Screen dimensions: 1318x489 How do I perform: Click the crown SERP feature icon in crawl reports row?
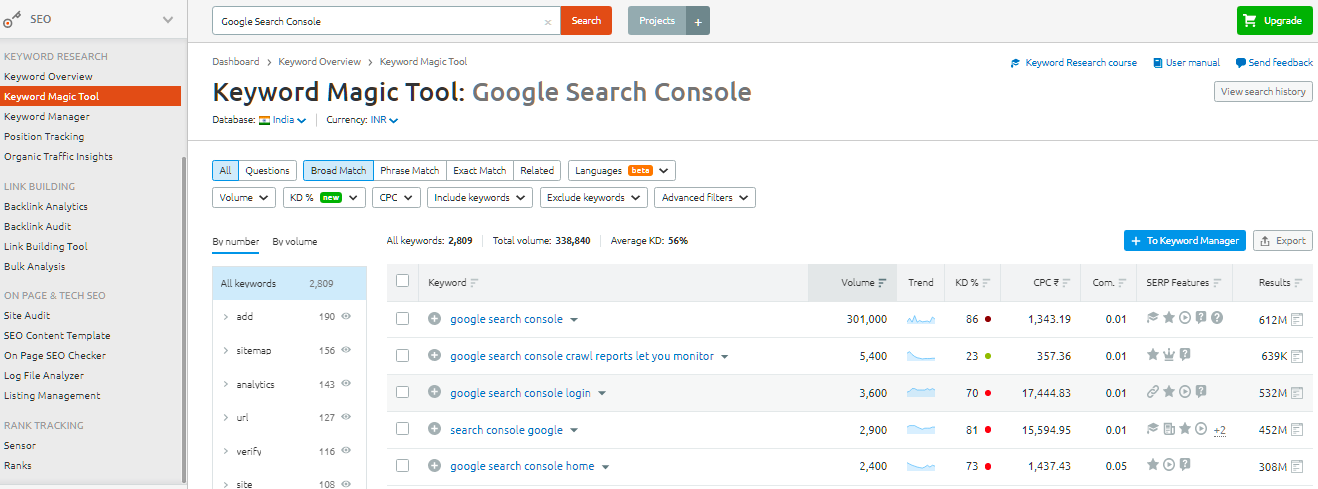tap(1168, 356)
